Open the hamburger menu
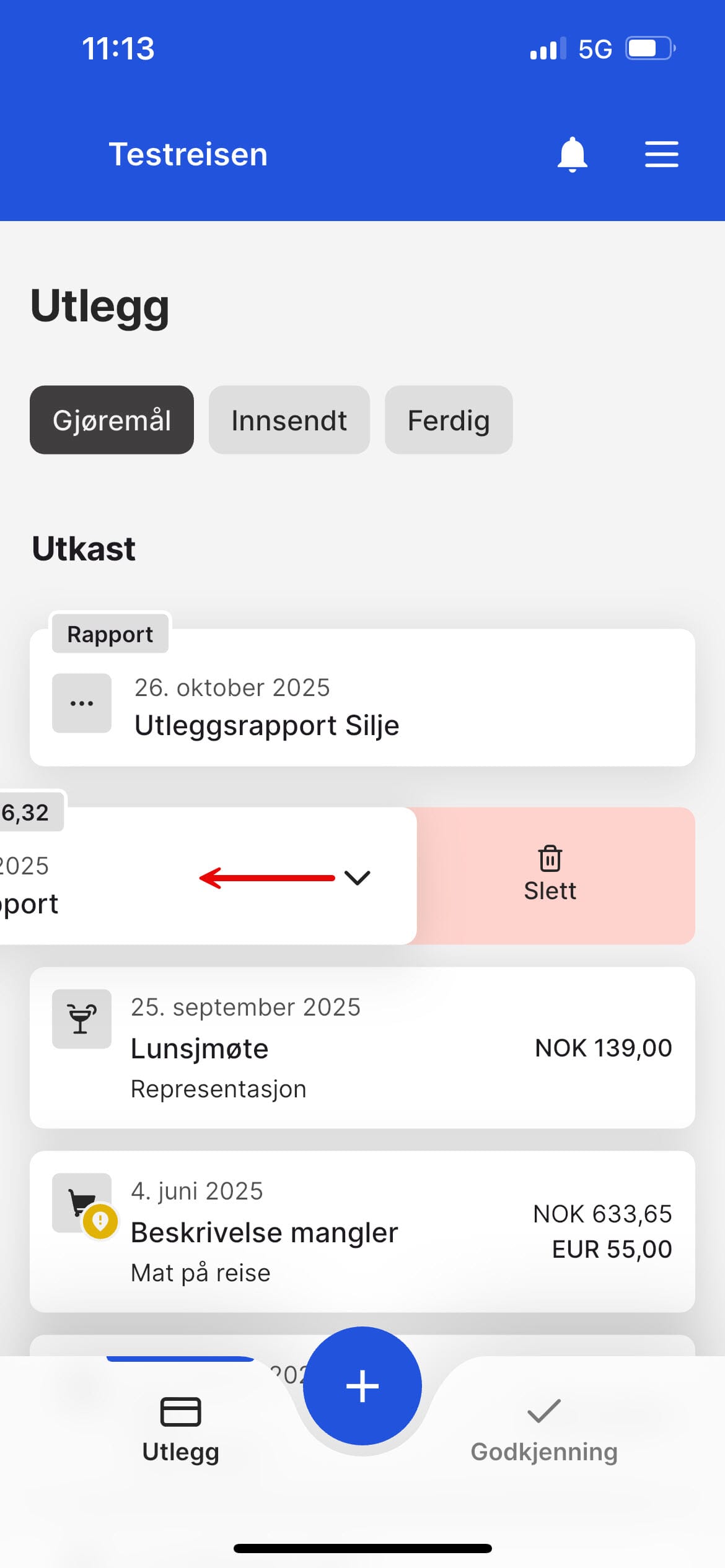The width and height of the screenshot is (725, 1568). [661, 154]
